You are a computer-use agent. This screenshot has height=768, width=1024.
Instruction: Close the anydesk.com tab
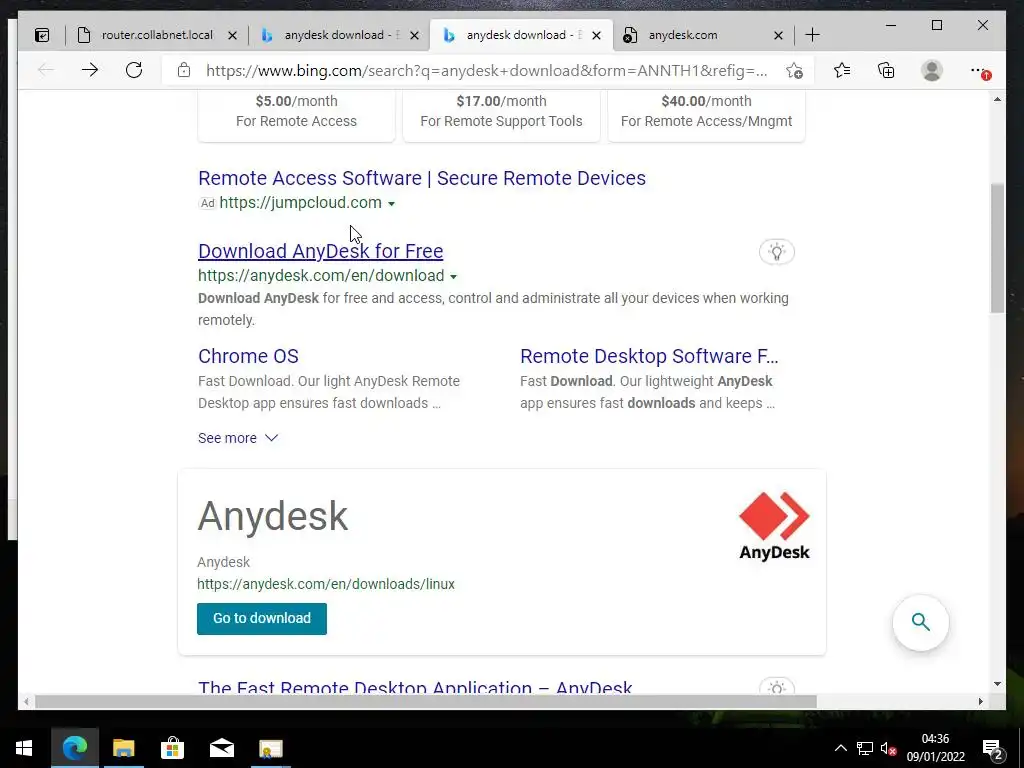pyautogui.click(x=778, y=36)
